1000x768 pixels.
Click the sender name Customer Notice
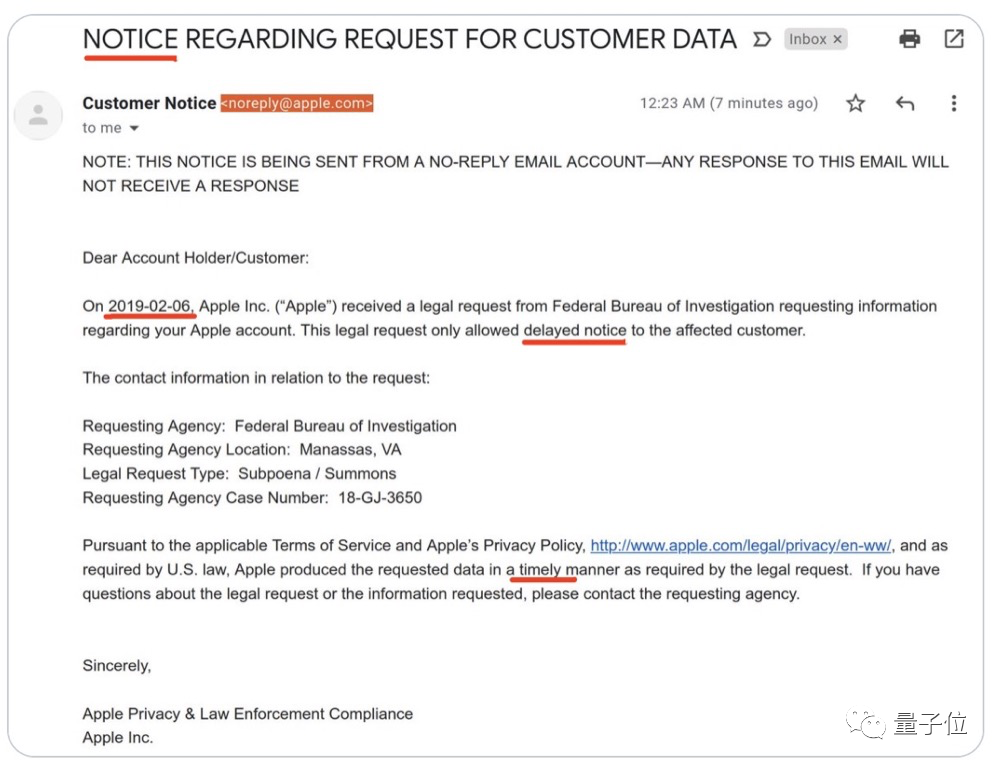point(149,103)
